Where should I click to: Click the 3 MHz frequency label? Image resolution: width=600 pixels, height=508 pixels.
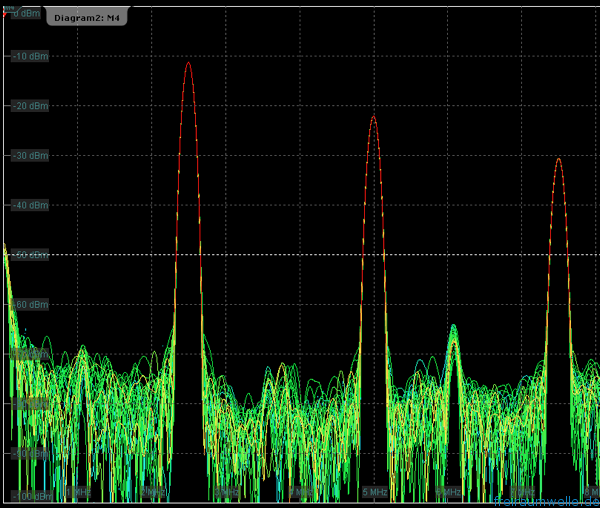226,493
